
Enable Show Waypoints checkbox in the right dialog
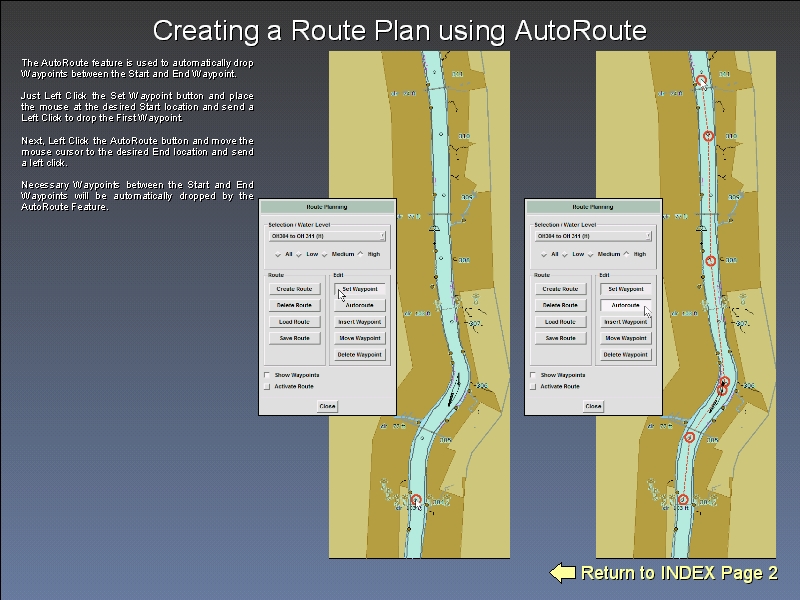(x=533, y=375)
